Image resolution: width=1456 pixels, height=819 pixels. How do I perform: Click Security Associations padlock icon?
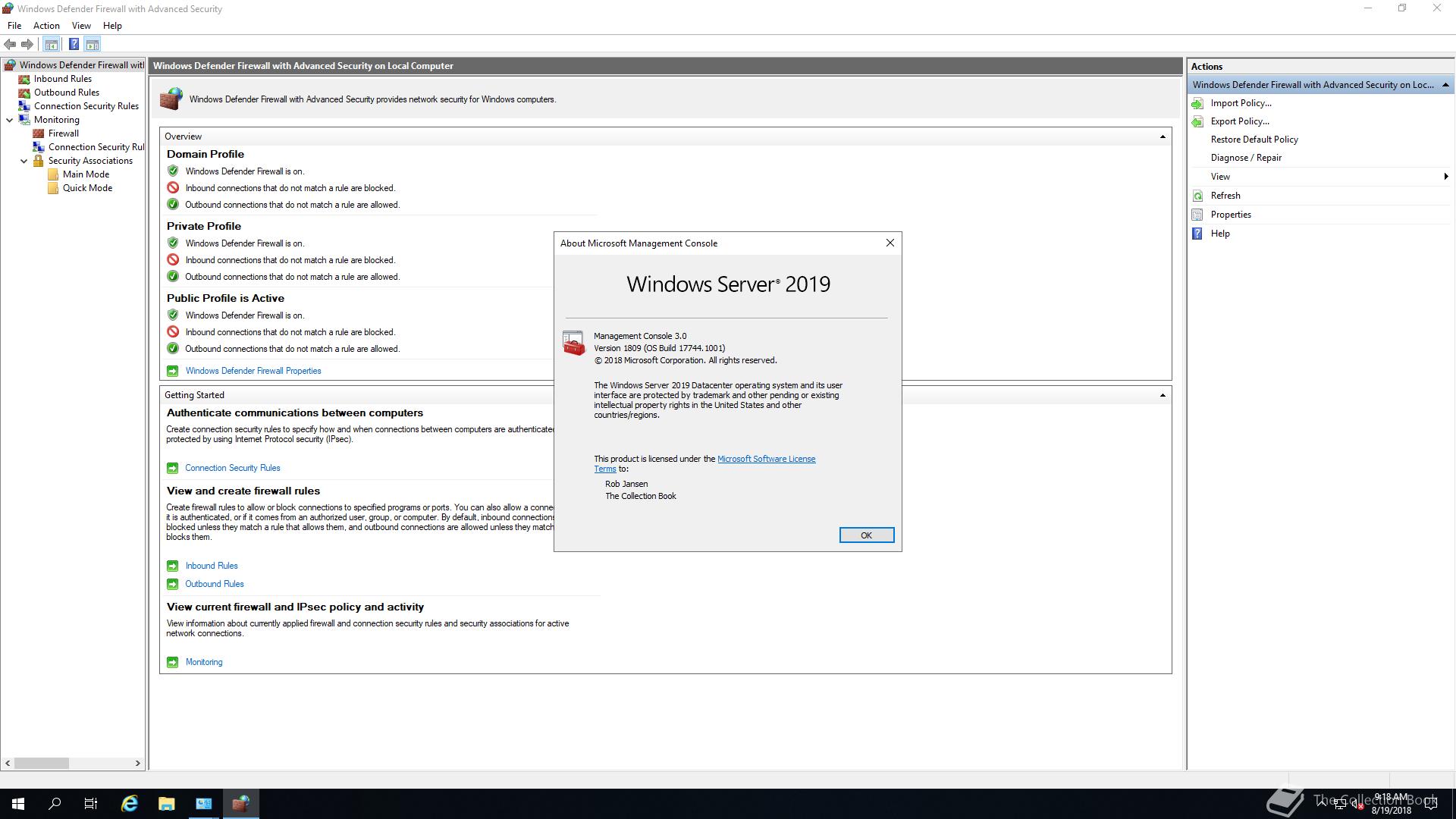coord(39,161)
